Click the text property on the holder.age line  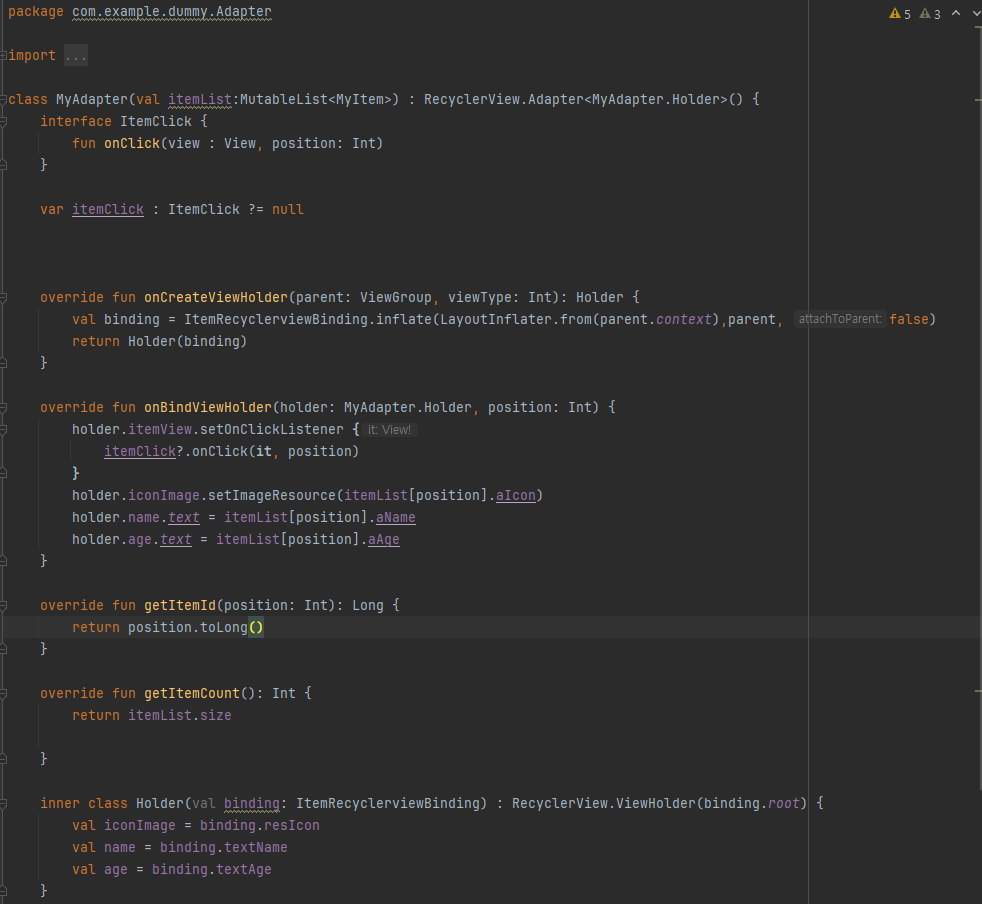click(176, 539)
